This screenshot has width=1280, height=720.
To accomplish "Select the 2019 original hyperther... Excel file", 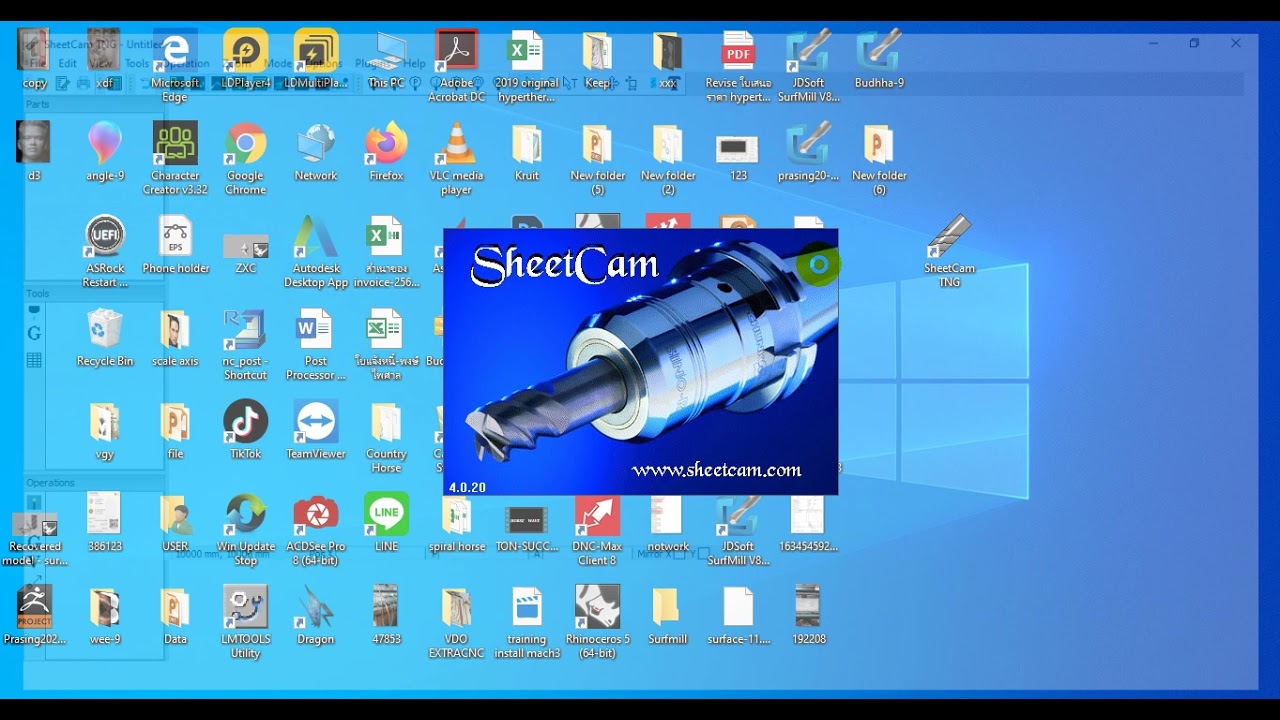I will (x=527, y=66).
